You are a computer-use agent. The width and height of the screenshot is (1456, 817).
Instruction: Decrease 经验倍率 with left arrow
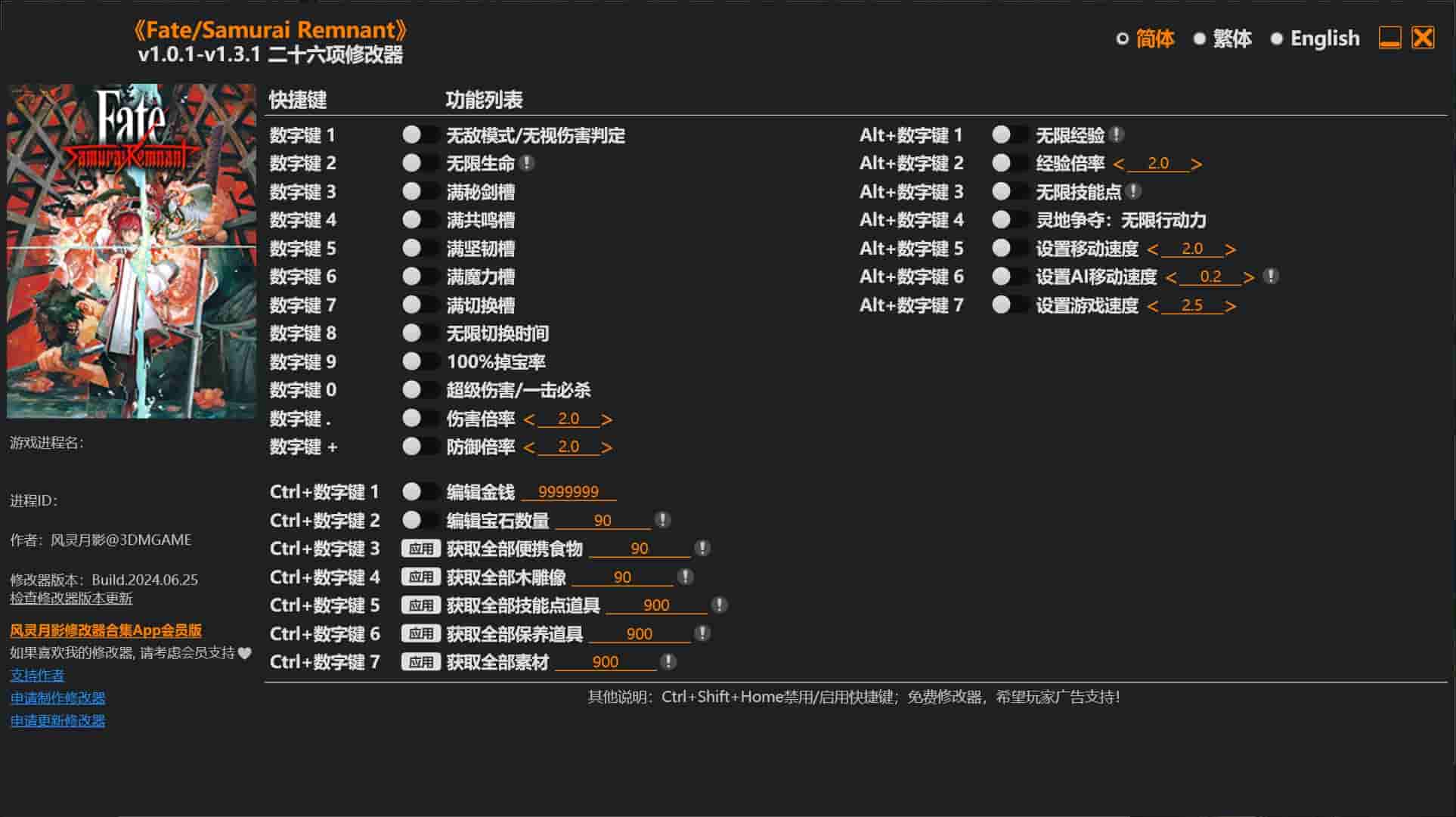coord(1119,164)
